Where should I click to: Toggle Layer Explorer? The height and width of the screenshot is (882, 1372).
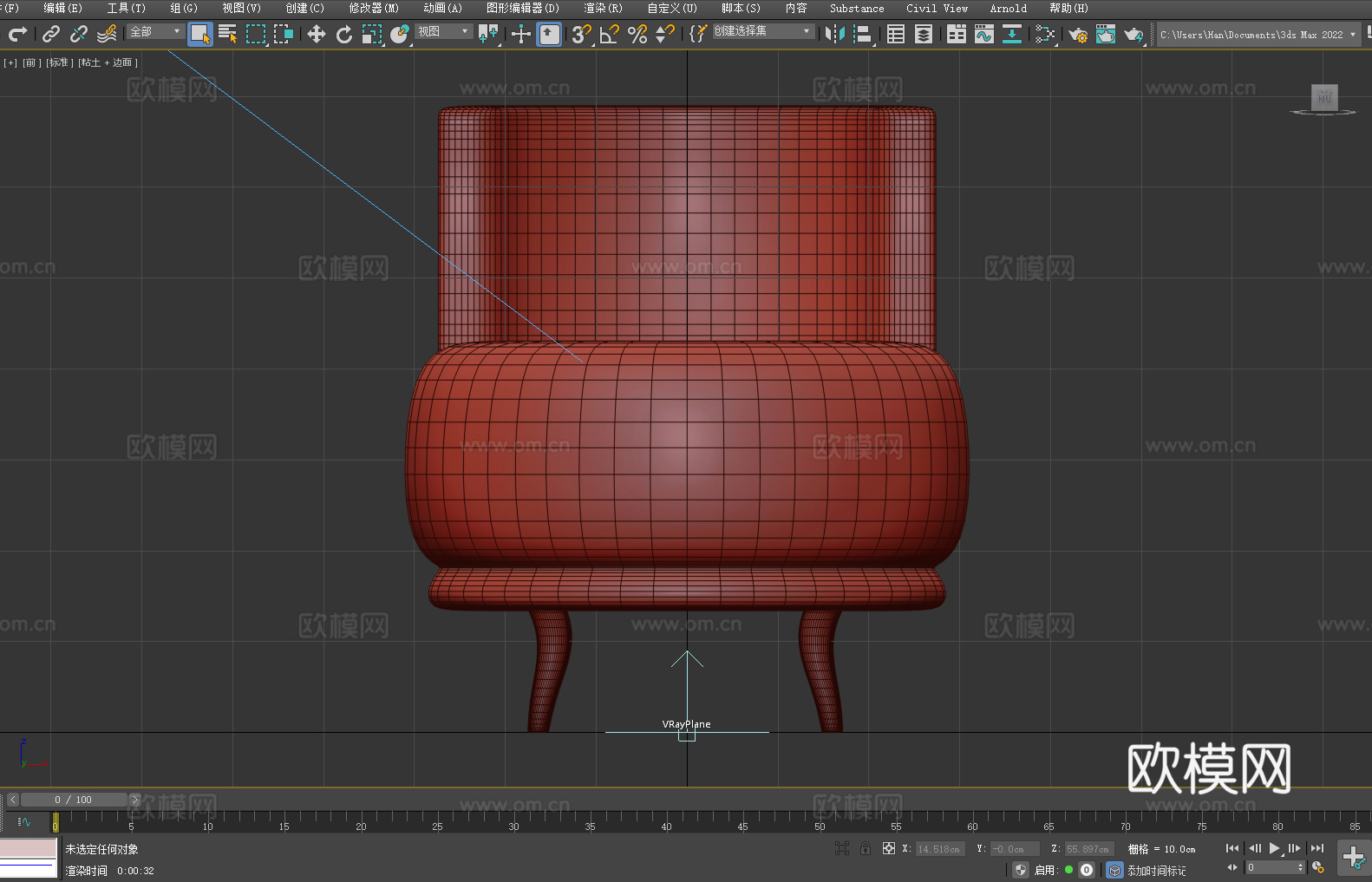(x=924, y=34)
